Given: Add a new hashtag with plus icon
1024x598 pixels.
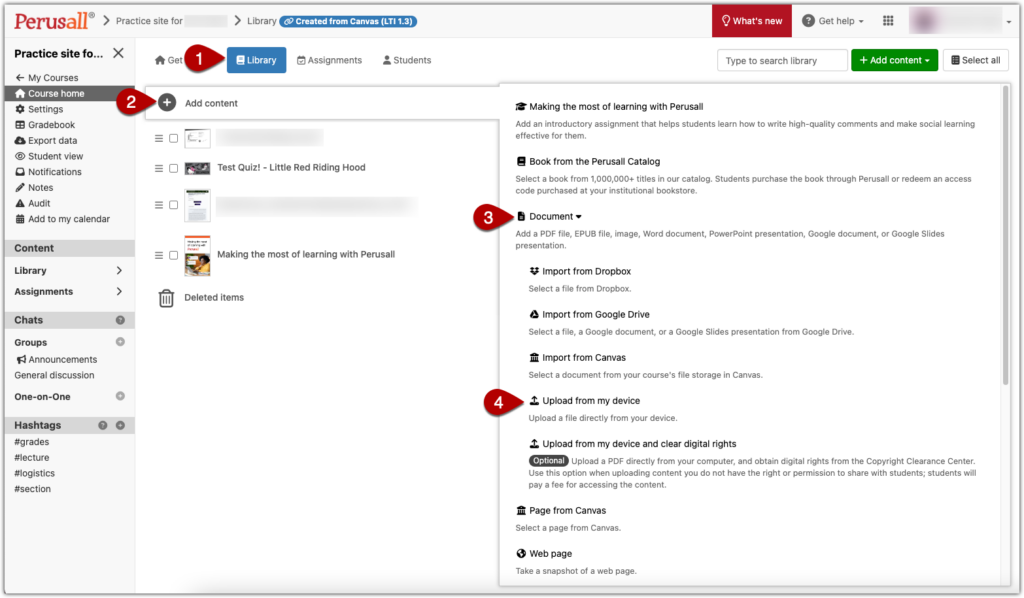Looking at the screenshot, I should point(120,425).
